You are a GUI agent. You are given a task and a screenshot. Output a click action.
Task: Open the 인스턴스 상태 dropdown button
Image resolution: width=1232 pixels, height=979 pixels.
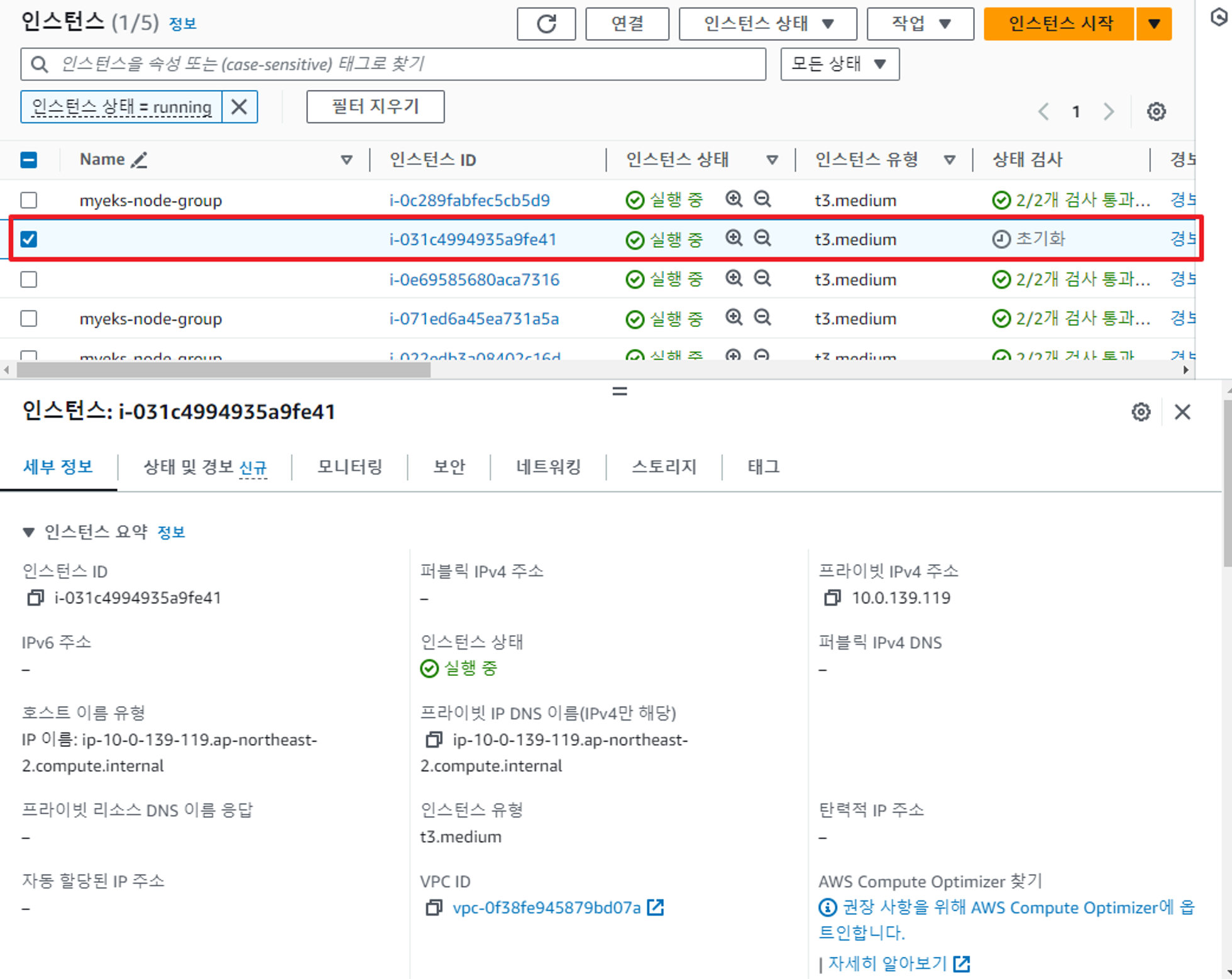coord(767,24)
